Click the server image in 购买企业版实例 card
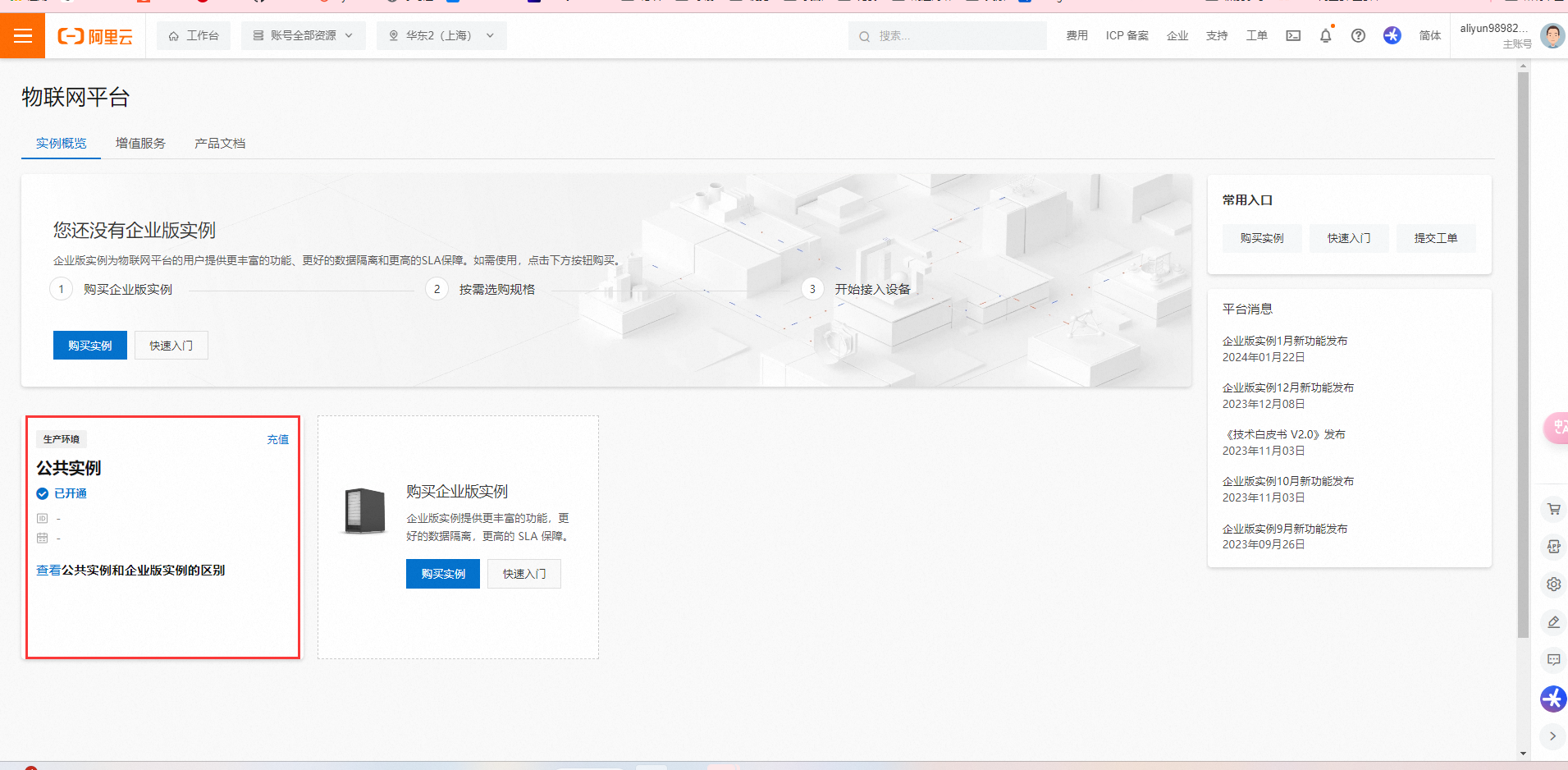 click(x=365, y=511)
